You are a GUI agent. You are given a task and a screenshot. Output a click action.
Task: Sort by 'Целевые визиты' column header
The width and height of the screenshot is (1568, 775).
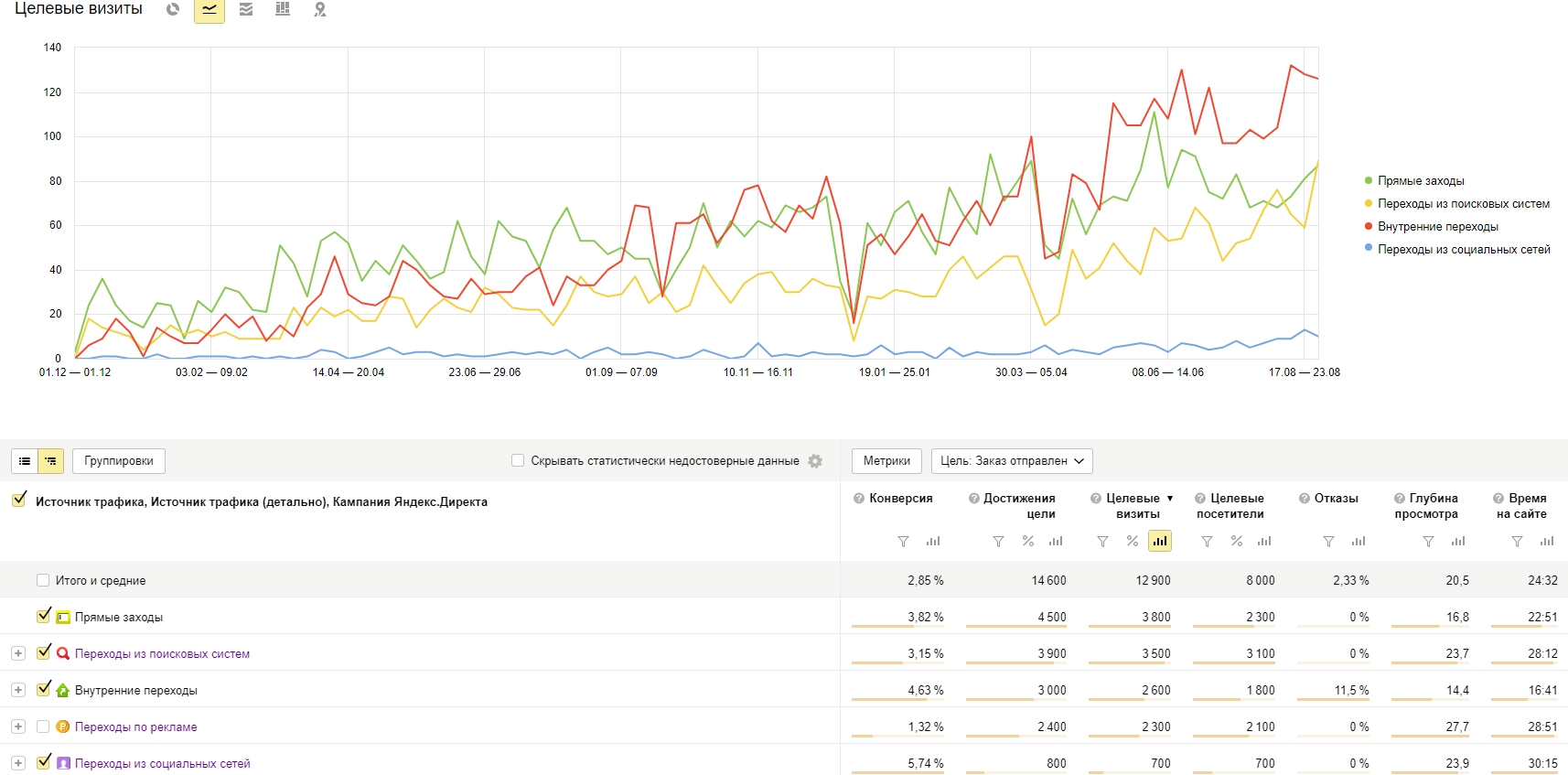1133,506
